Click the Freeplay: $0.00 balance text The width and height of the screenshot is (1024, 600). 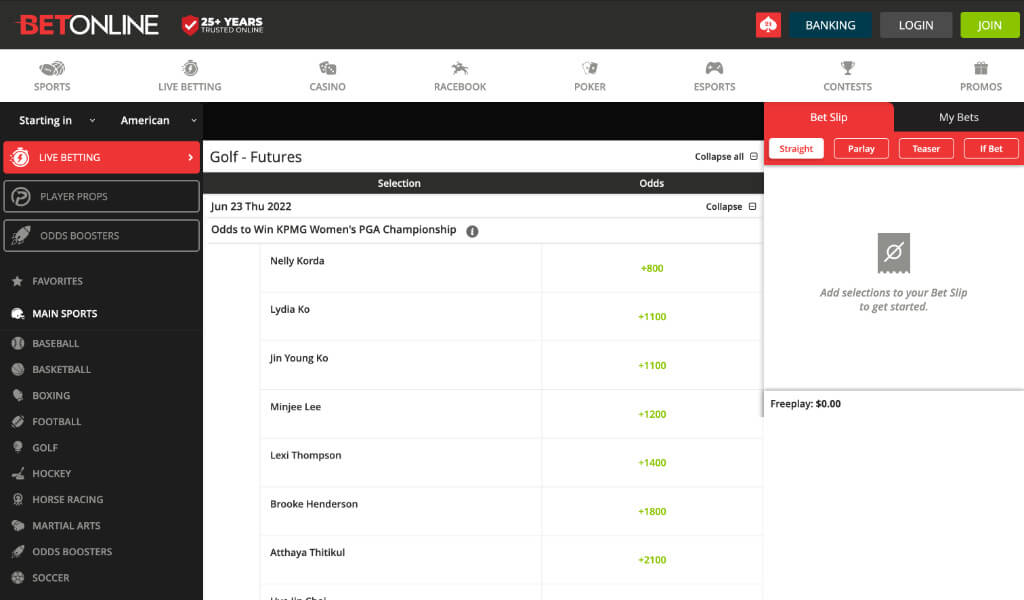(805, 403)
